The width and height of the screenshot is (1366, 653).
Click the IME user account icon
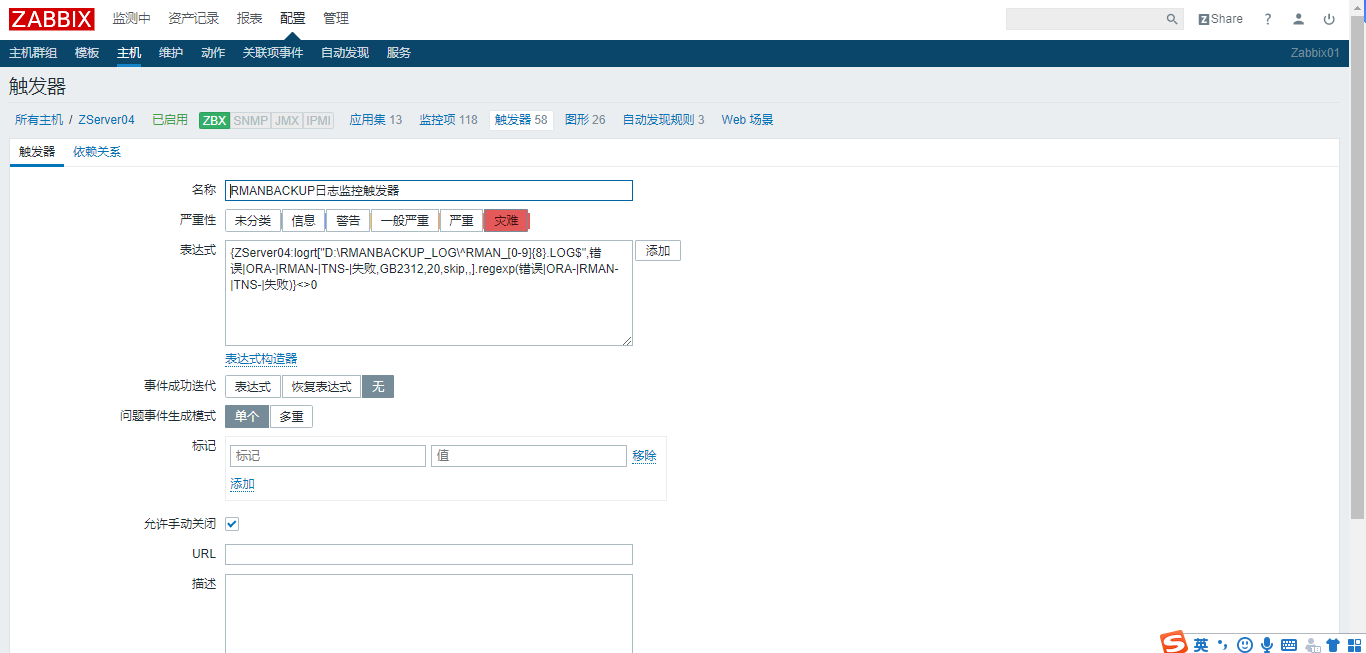pyautogui.click(x=1312, y=645)
